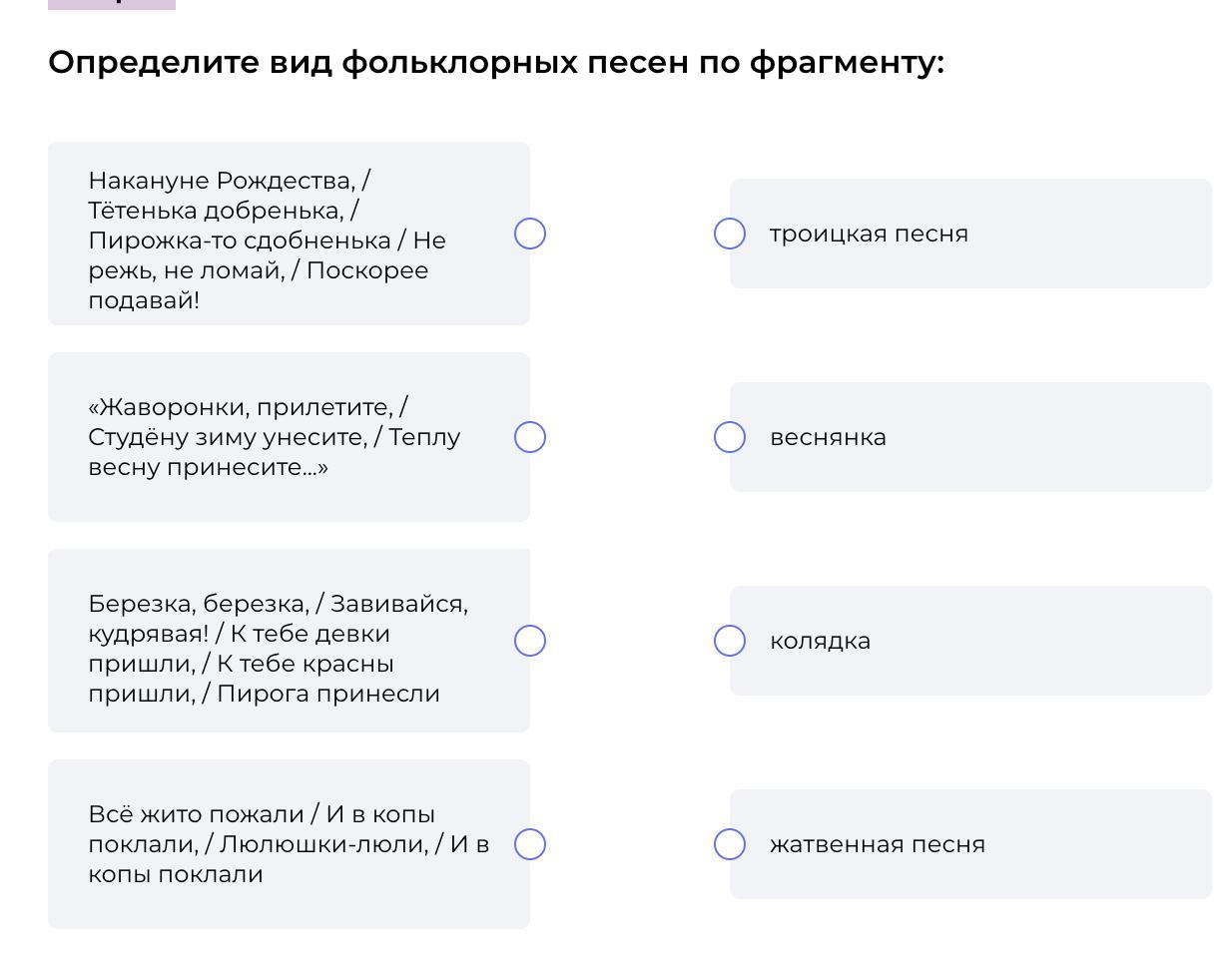
Task: Click the purple label above the question
Action: tap(112, 4)
